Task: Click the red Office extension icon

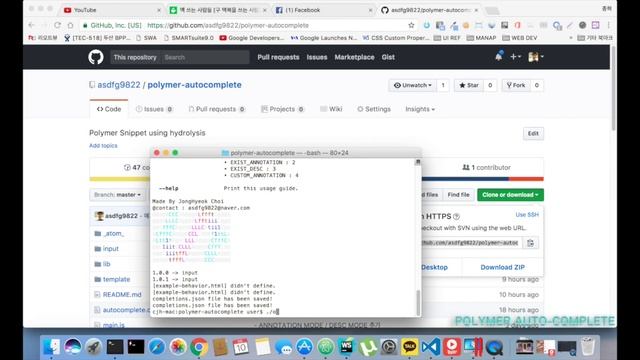Action: [x=518, y=25]
